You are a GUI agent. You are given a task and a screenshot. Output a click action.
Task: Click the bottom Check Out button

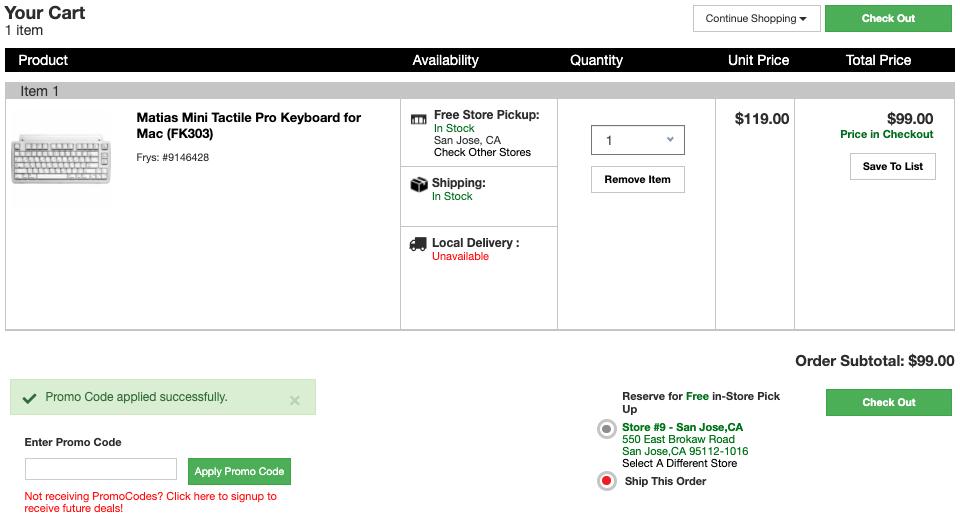click(x=888, y=402)
